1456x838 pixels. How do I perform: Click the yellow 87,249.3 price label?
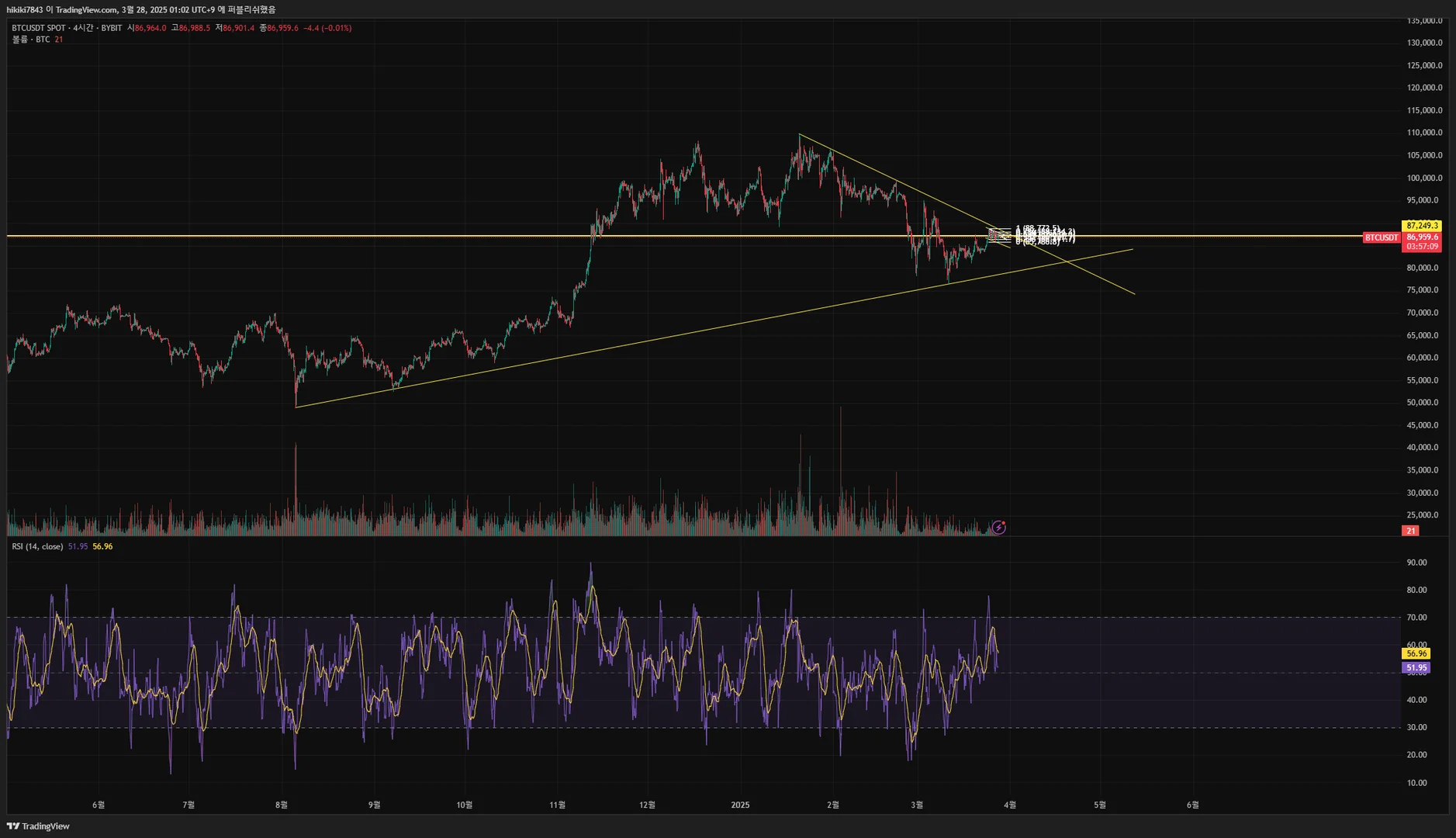(x=1423, y=226)
